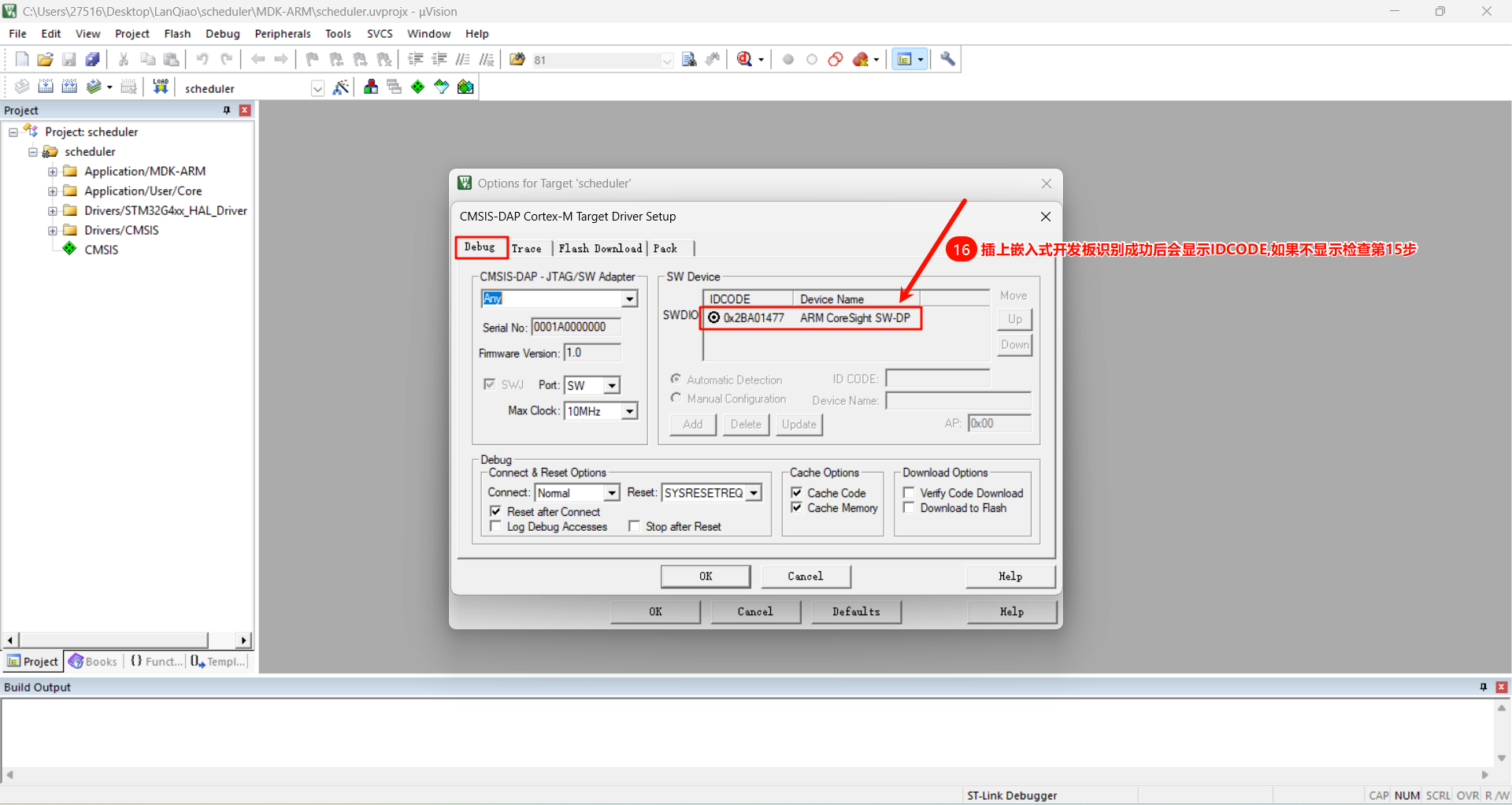Viewport: 1512px width, 805px height.
Task: Uncheck the Cache Memory option
Action: click(x=797, y=508)
